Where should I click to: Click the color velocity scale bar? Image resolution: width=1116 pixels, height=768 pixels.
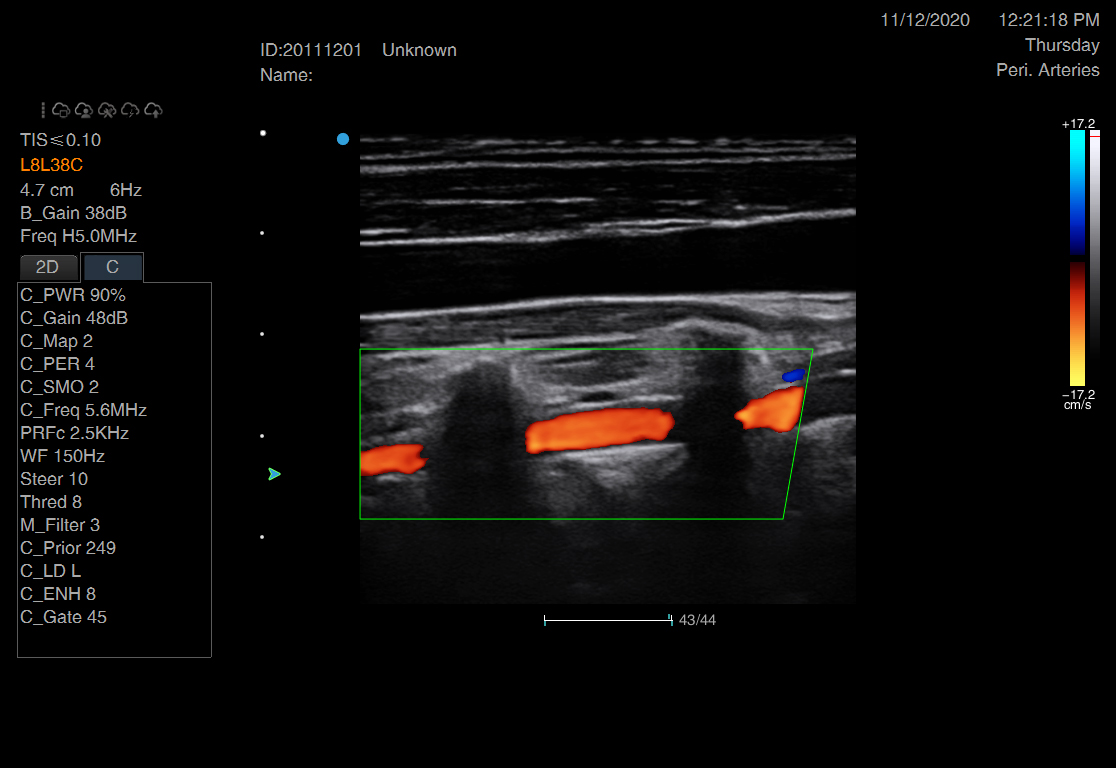coord(1077,258)
